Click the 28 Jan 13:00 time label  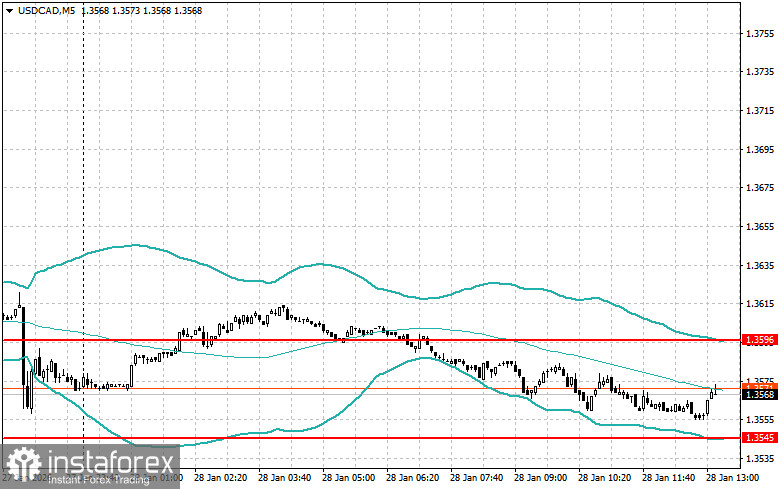(x=732, y=478)
